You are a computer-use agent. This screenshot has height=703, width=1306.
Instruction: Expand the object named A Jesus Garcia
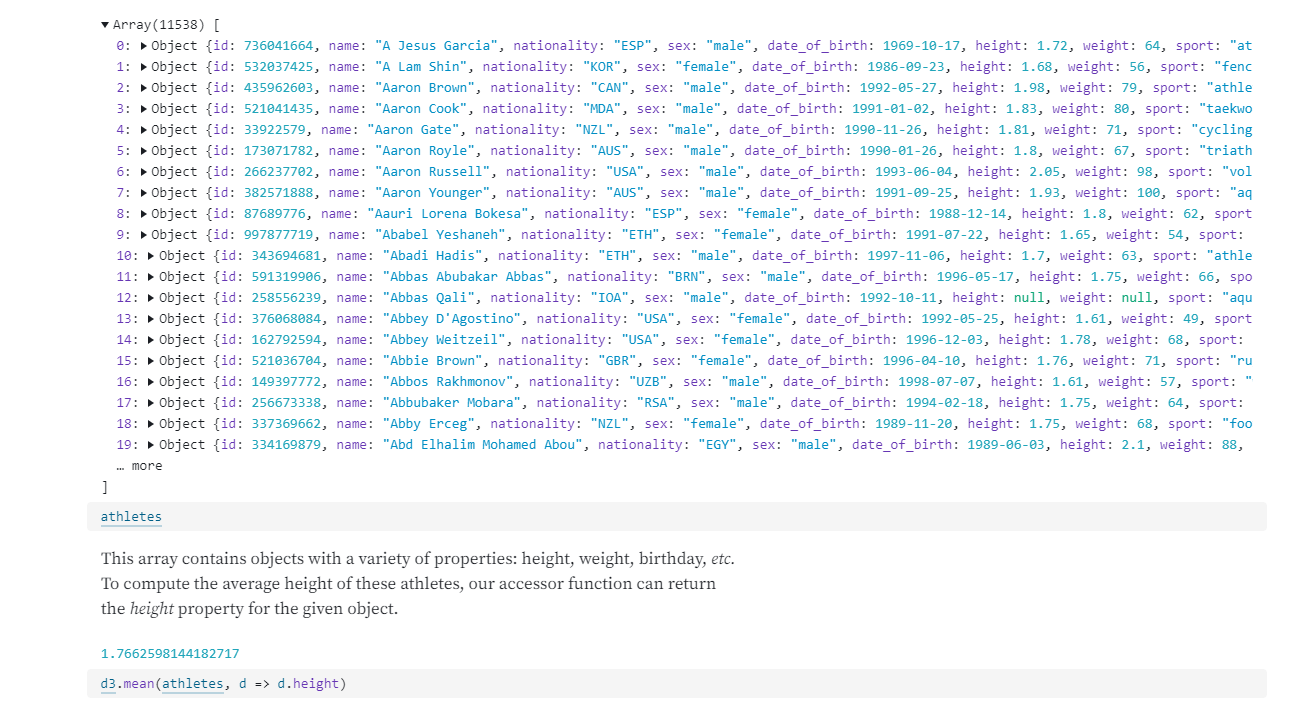144,46
